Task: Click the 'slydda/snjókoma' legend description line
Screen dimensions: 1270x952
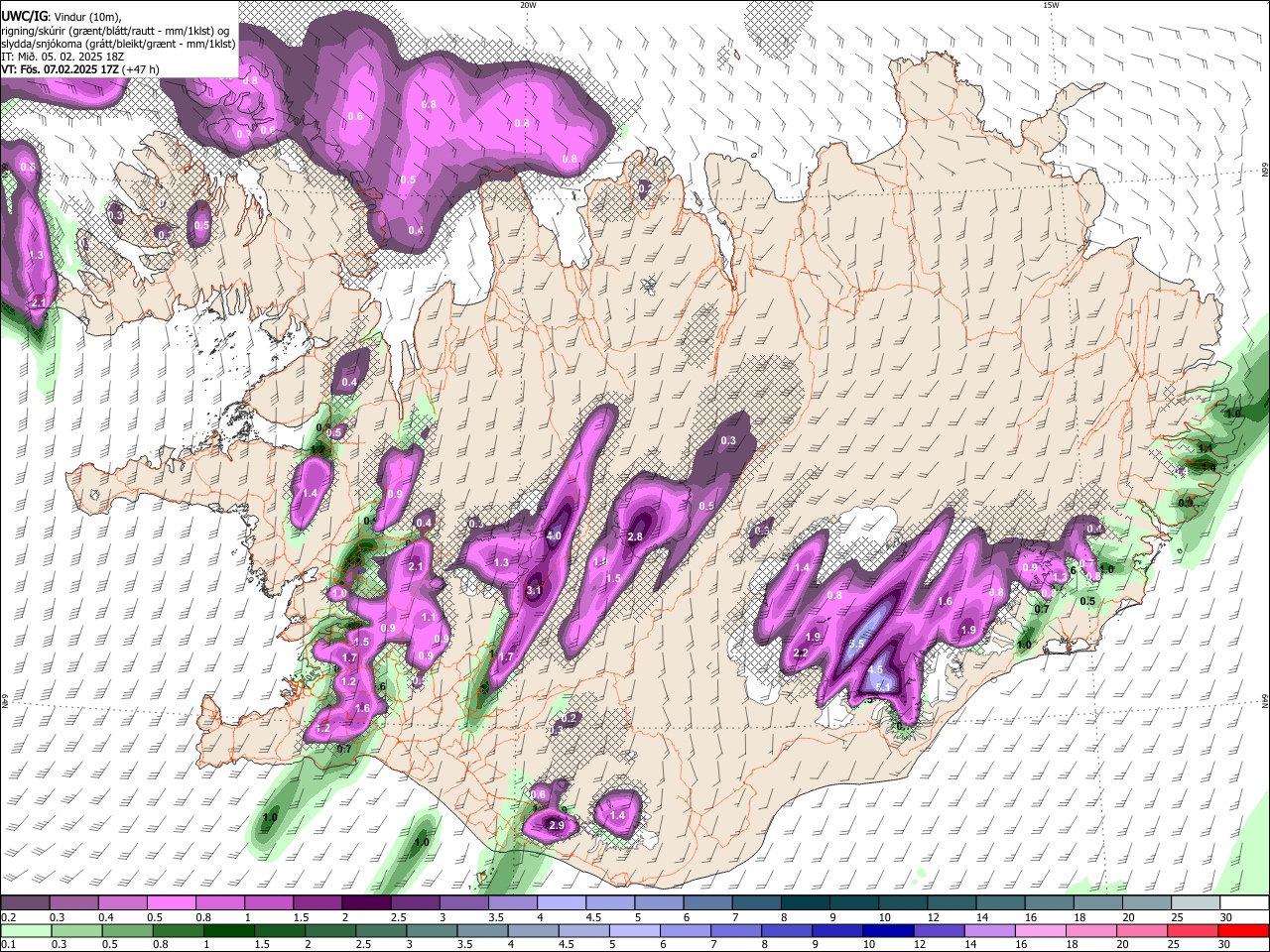Action: [117, 44]
